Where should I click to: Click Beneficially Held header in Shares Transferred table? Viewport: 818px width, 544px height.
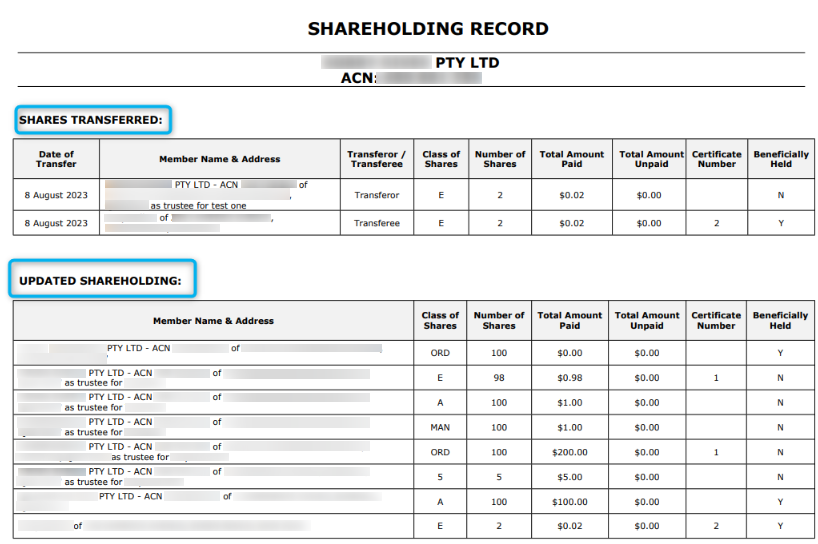click(x=781, y=159)
